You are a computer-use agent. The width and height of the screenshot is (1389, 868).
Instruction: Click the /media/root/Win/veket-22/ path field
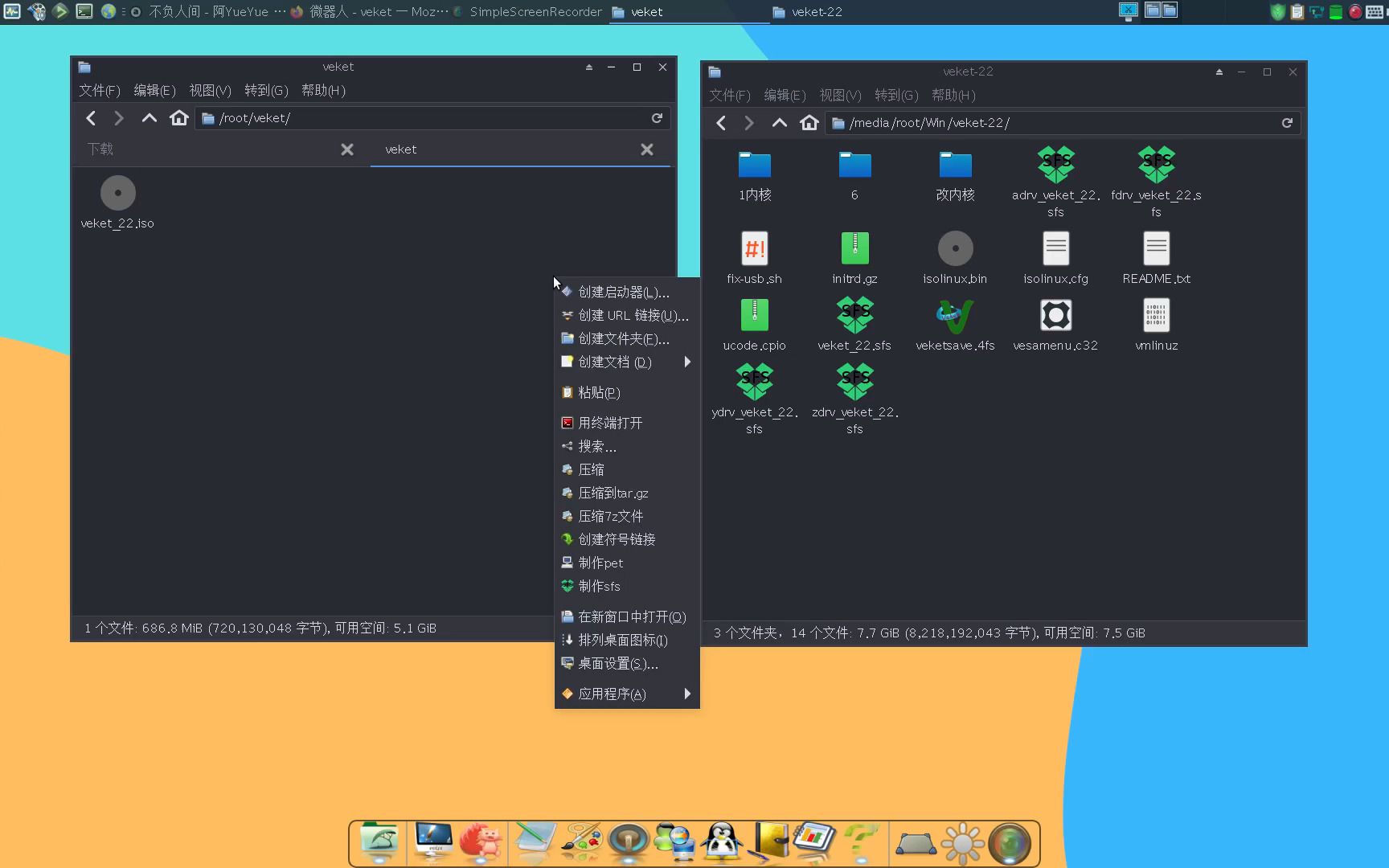tap(1063, 123)
